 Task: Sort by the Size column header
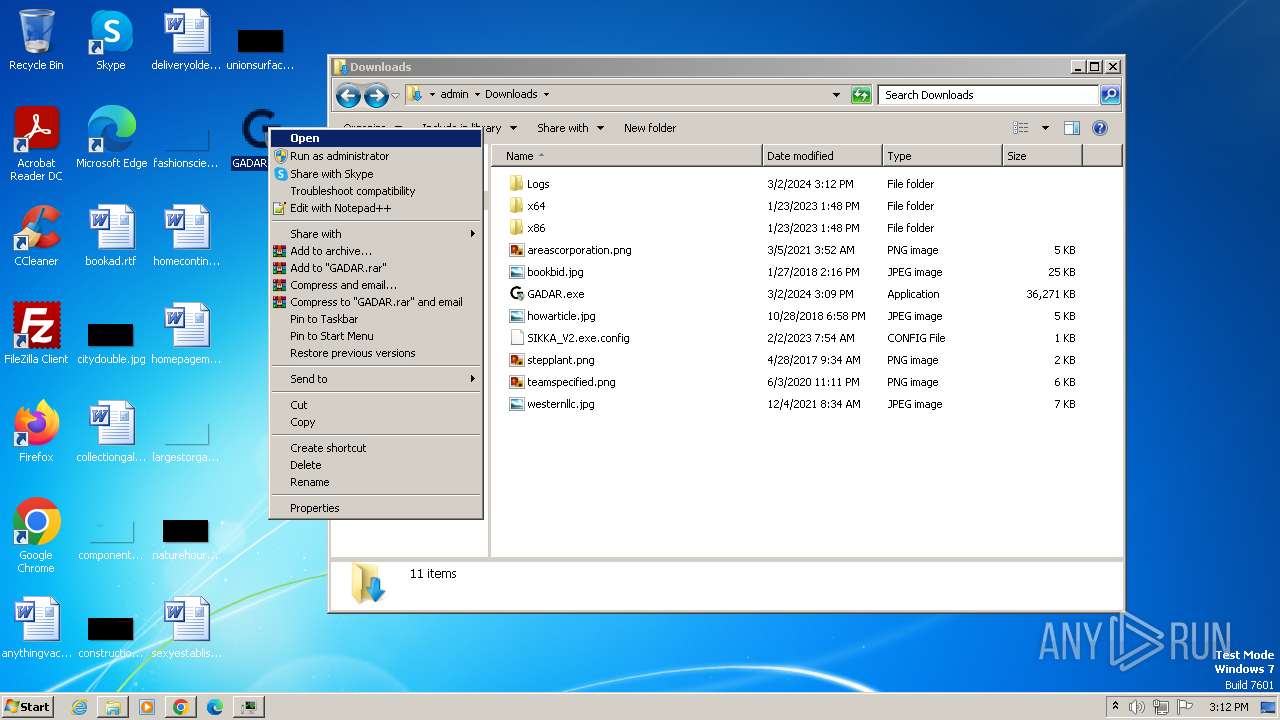tap(1042, 156)
